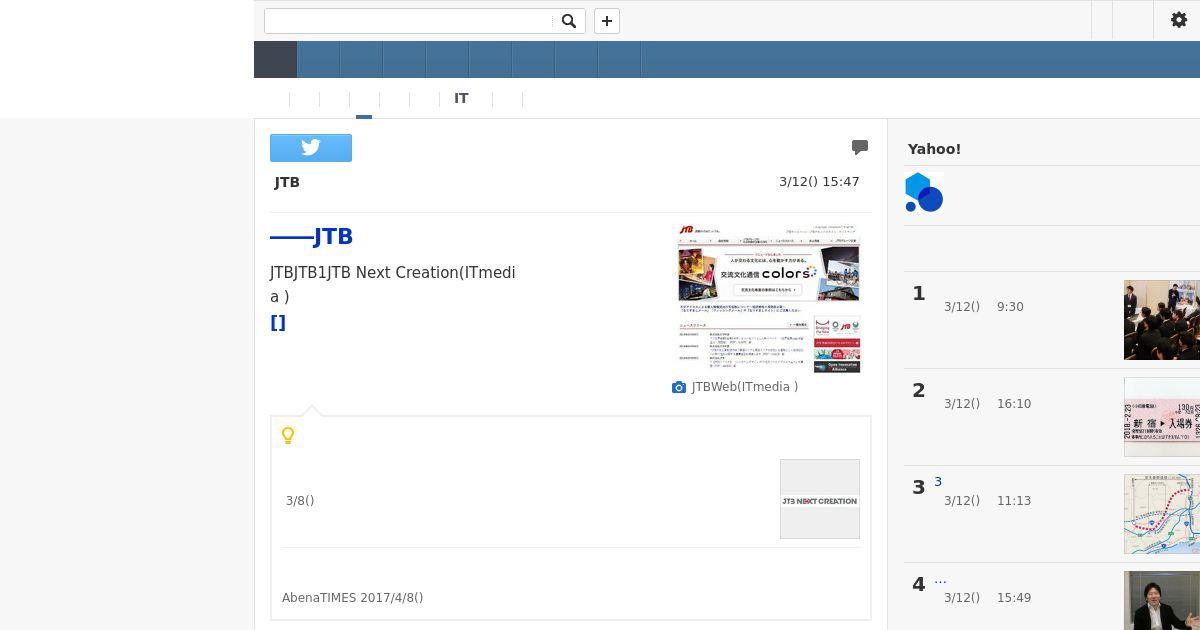Click the plus button beside search
The height and width of the screenshot is (630, 1200).
[607, 21]
